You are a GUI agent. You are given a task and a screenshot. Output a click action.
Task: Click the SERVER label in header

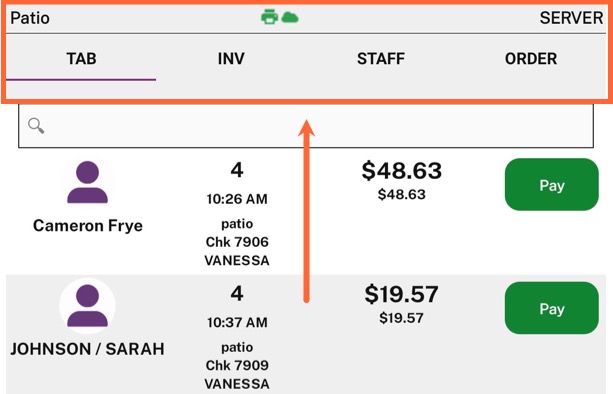(571, 18)
